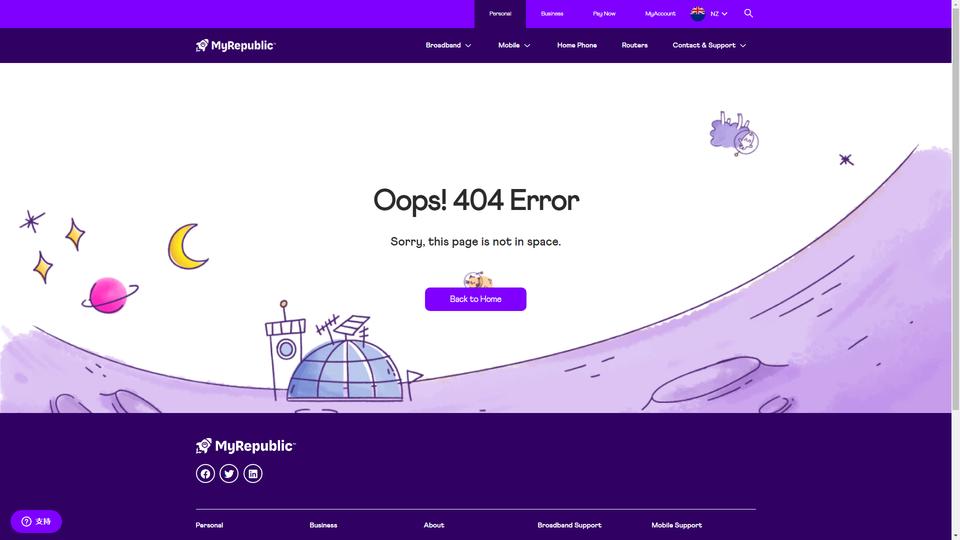The image size is (960, 540).
Task: Open the Twitter social icon
Action: click(x=229, y=473)
